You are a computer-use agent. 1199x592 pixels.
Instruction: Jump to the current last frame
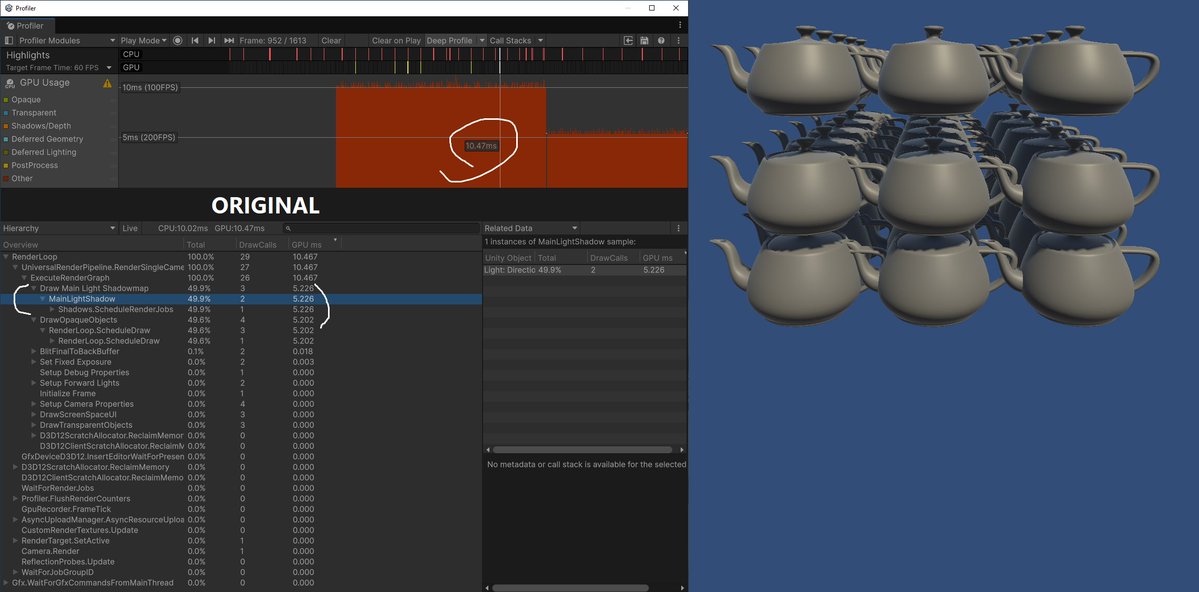229,41
